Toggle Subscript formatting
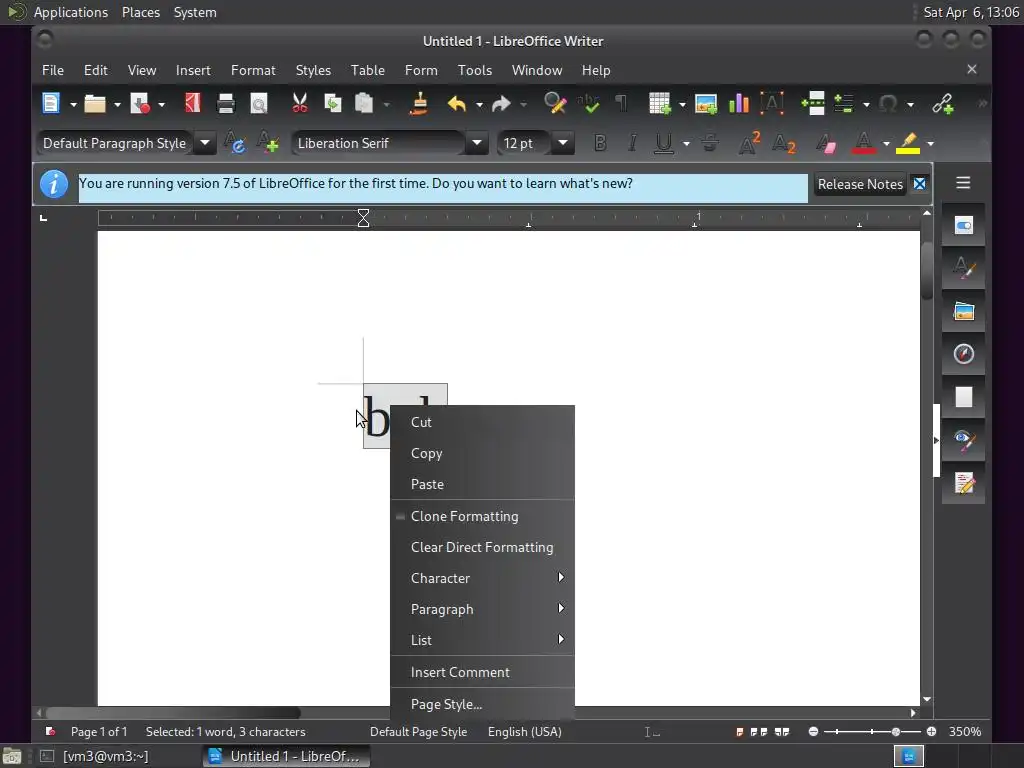The width and height of the screenshot is (1024, 768). [783, 143]
